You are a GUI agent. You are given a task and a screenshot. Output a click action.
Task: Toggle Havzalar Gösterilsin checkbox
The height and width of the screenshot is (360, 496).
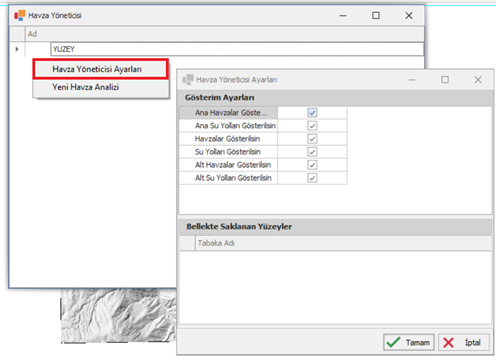click(312, 139)
